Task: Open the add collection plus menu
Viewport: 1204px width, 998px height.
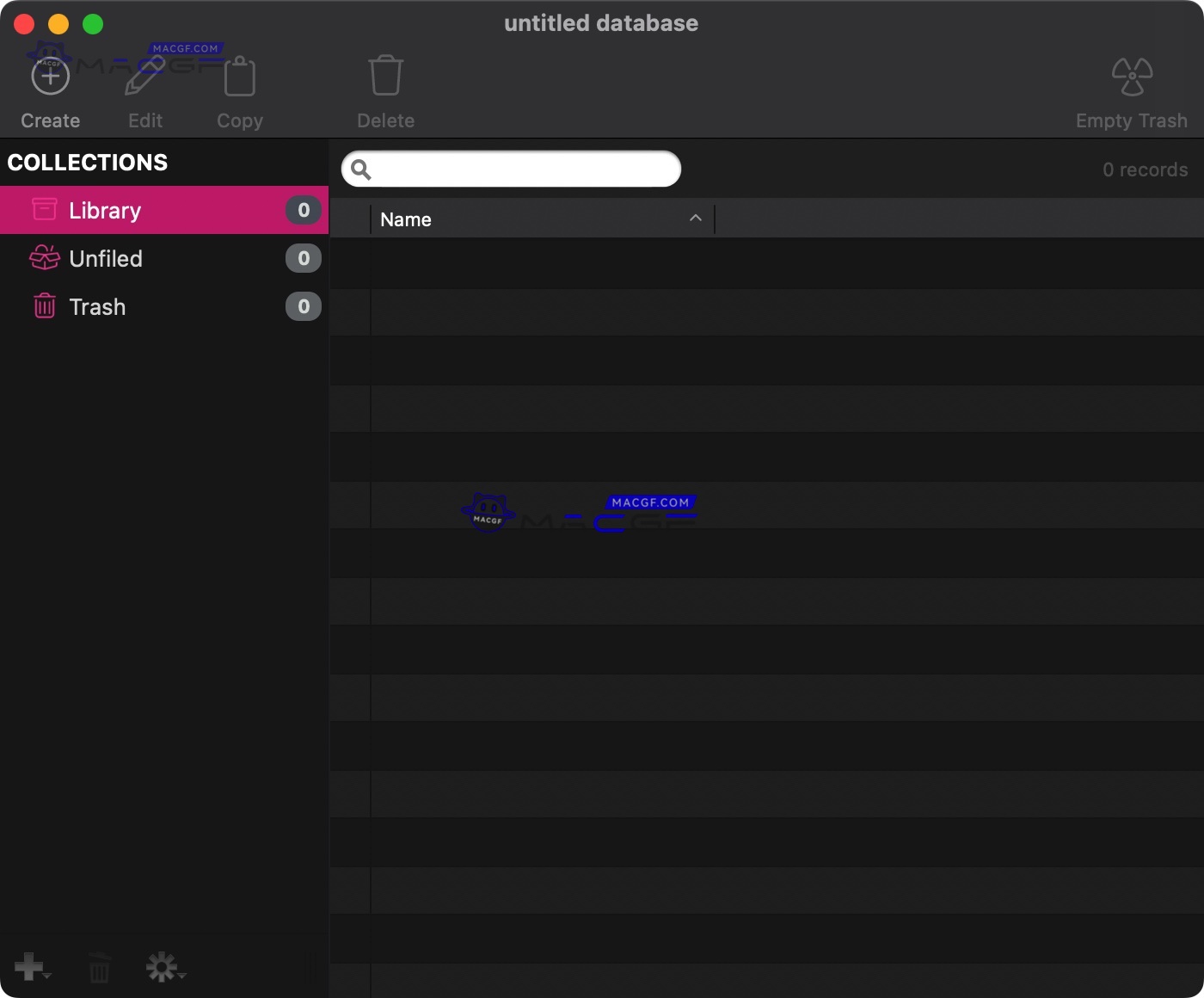Action: [32, 967]
